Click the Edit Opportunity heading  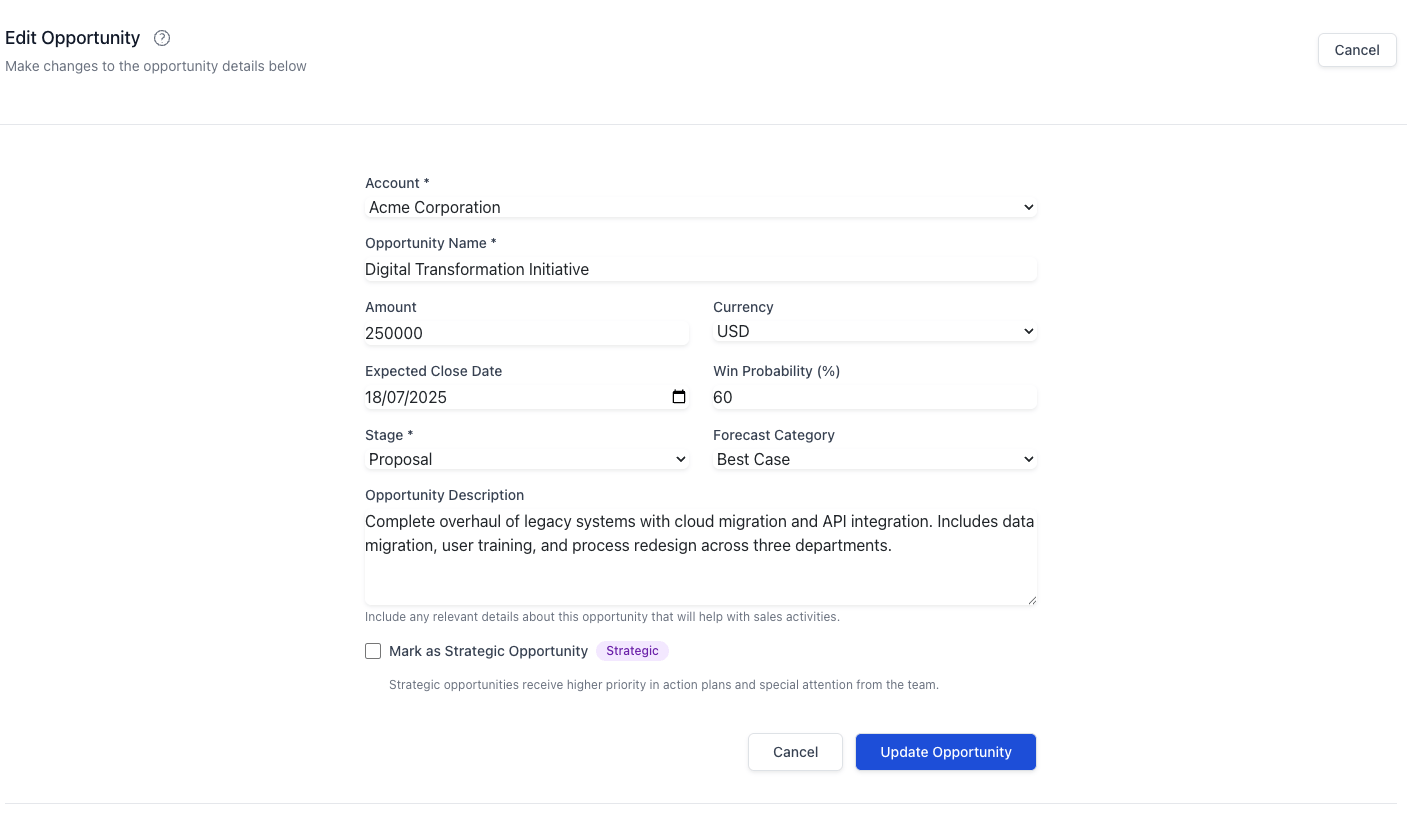coord(72,38)
